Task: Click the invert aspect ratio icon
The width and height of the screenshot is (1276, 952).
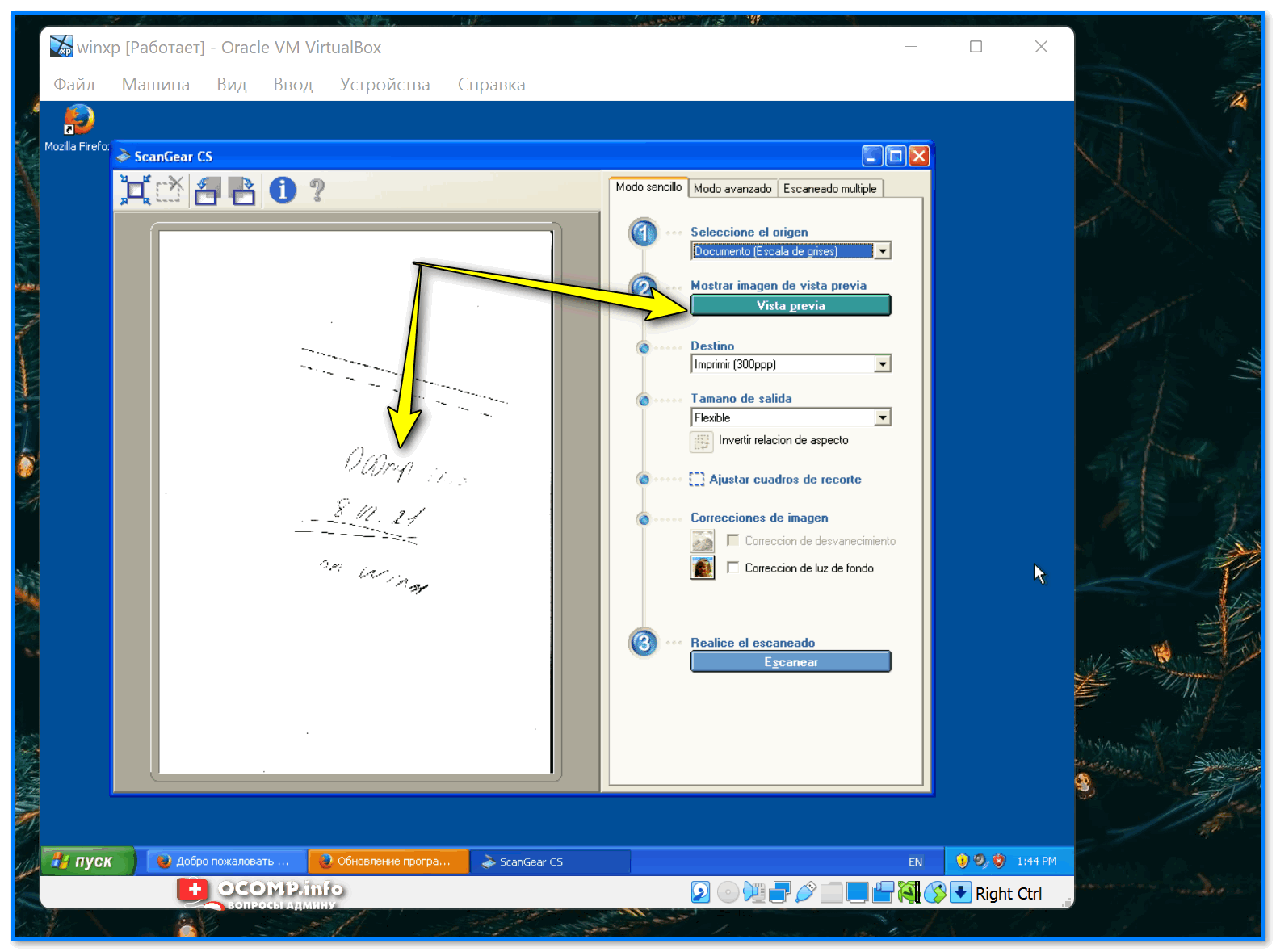Action: click(701, 442)
